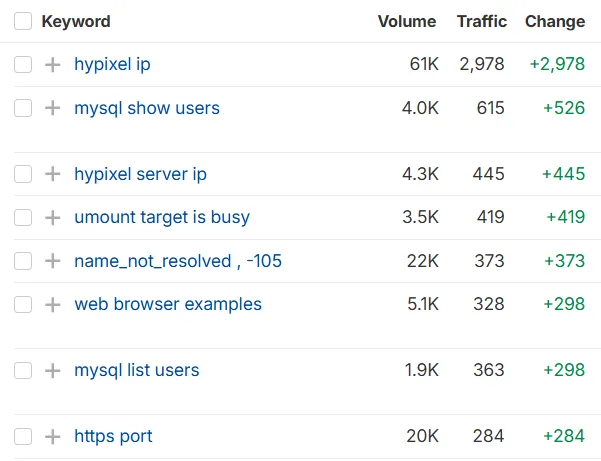Image resolution: width=601 pixels, height=461 pixels.
Task: Click the 22K volume value
Action: 423,261
